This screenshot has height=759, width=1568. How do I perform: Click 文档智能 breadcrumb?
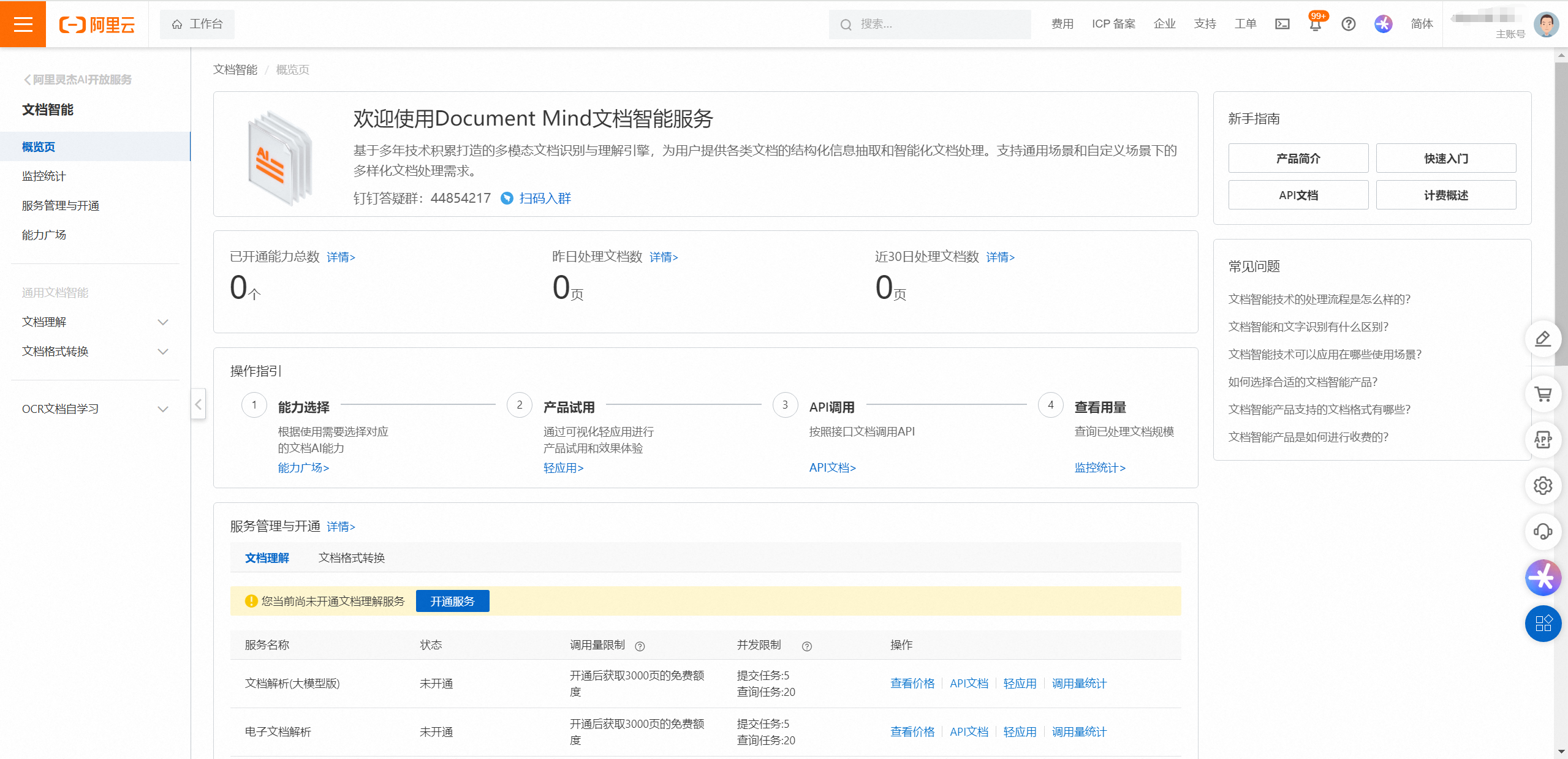pos(235,70)
